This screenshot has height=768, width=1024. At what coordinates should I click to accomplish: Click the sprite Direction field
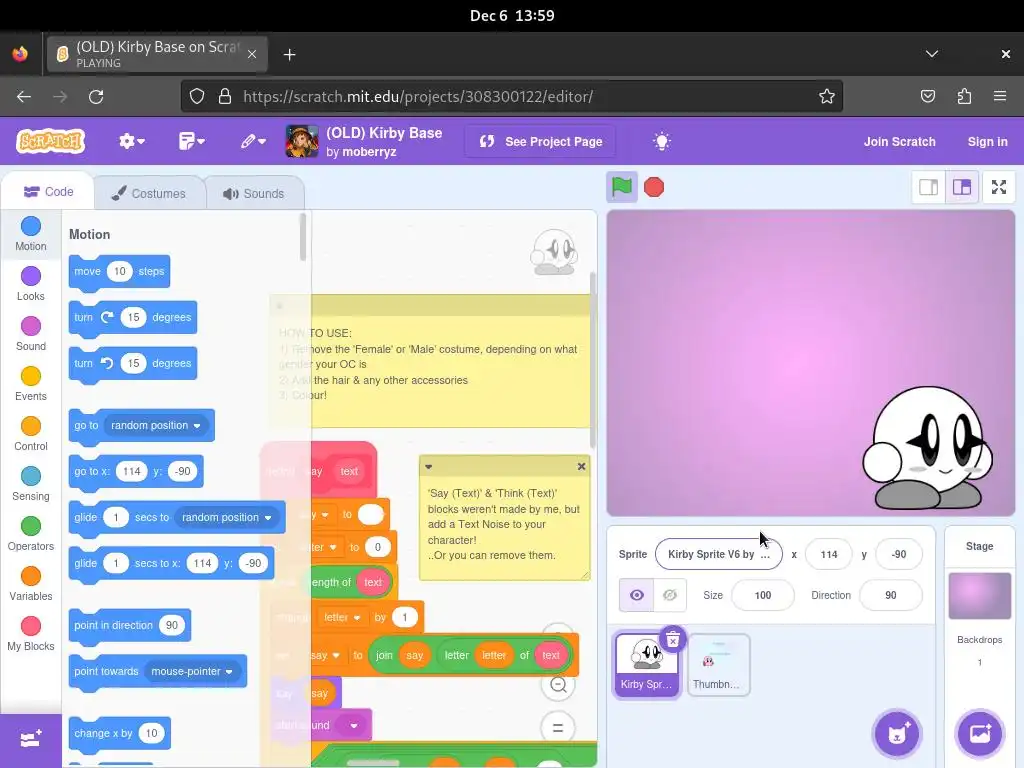[x=891, y=595]
